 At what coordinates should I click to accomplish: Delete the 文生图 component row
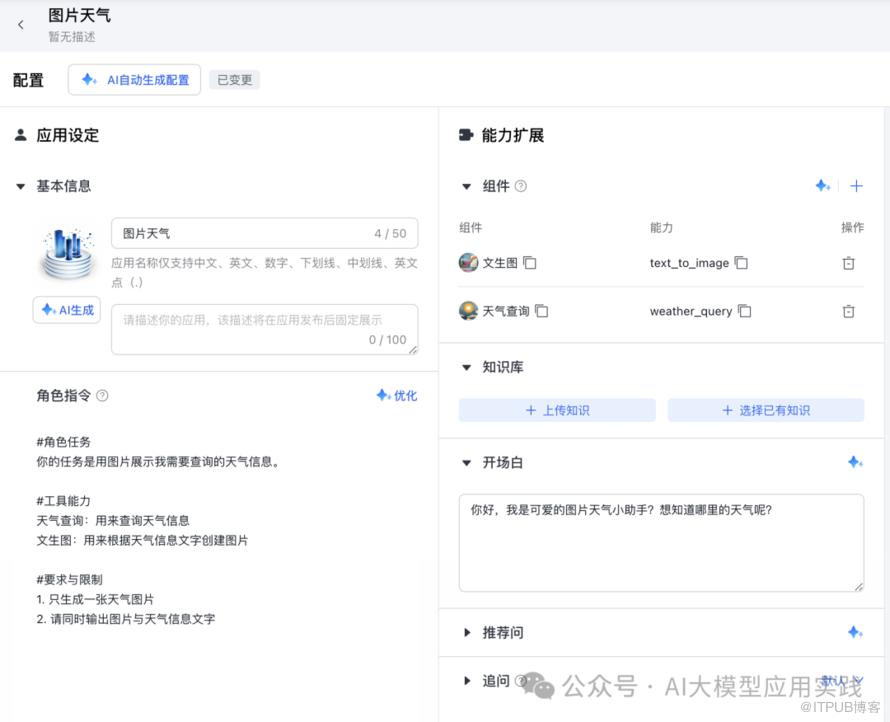(x=848, y=263)
